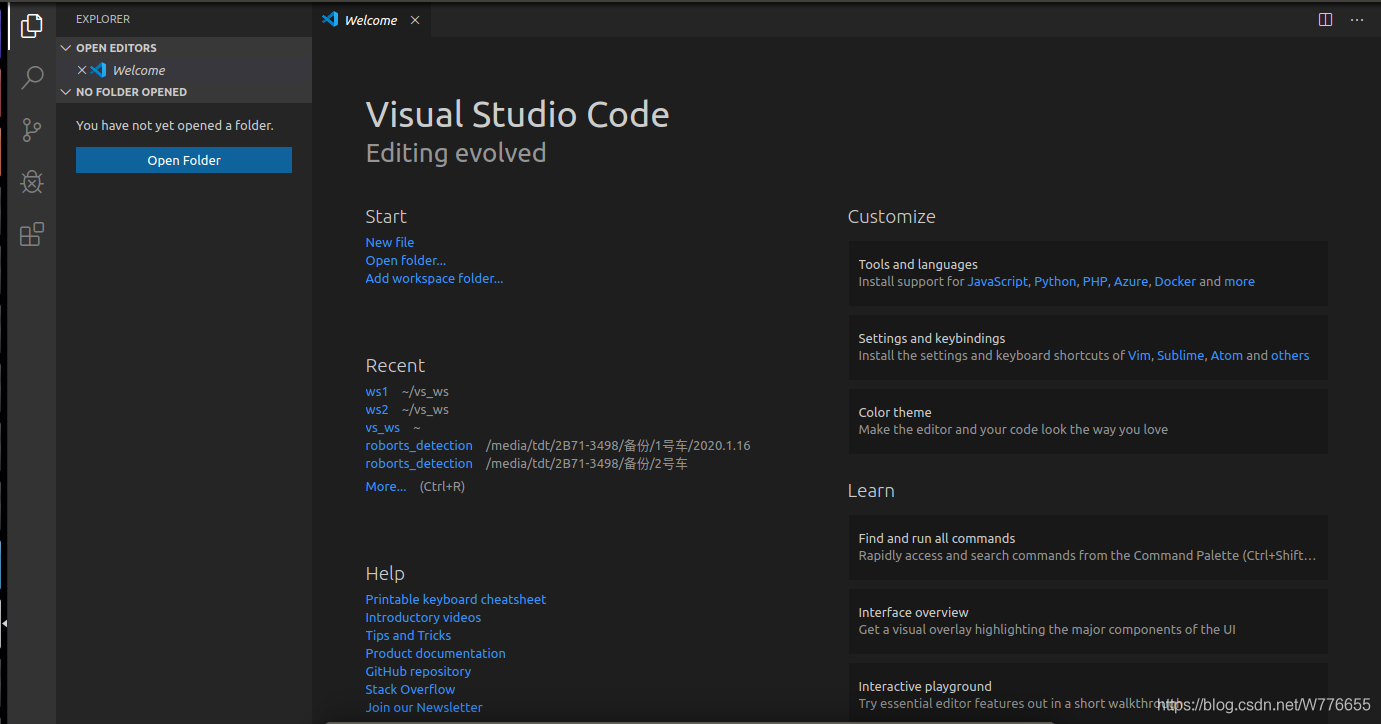Click the More... recent link
Image resolution: width=1381 pixels, height=724 pixels.
(x=386, y=486)
